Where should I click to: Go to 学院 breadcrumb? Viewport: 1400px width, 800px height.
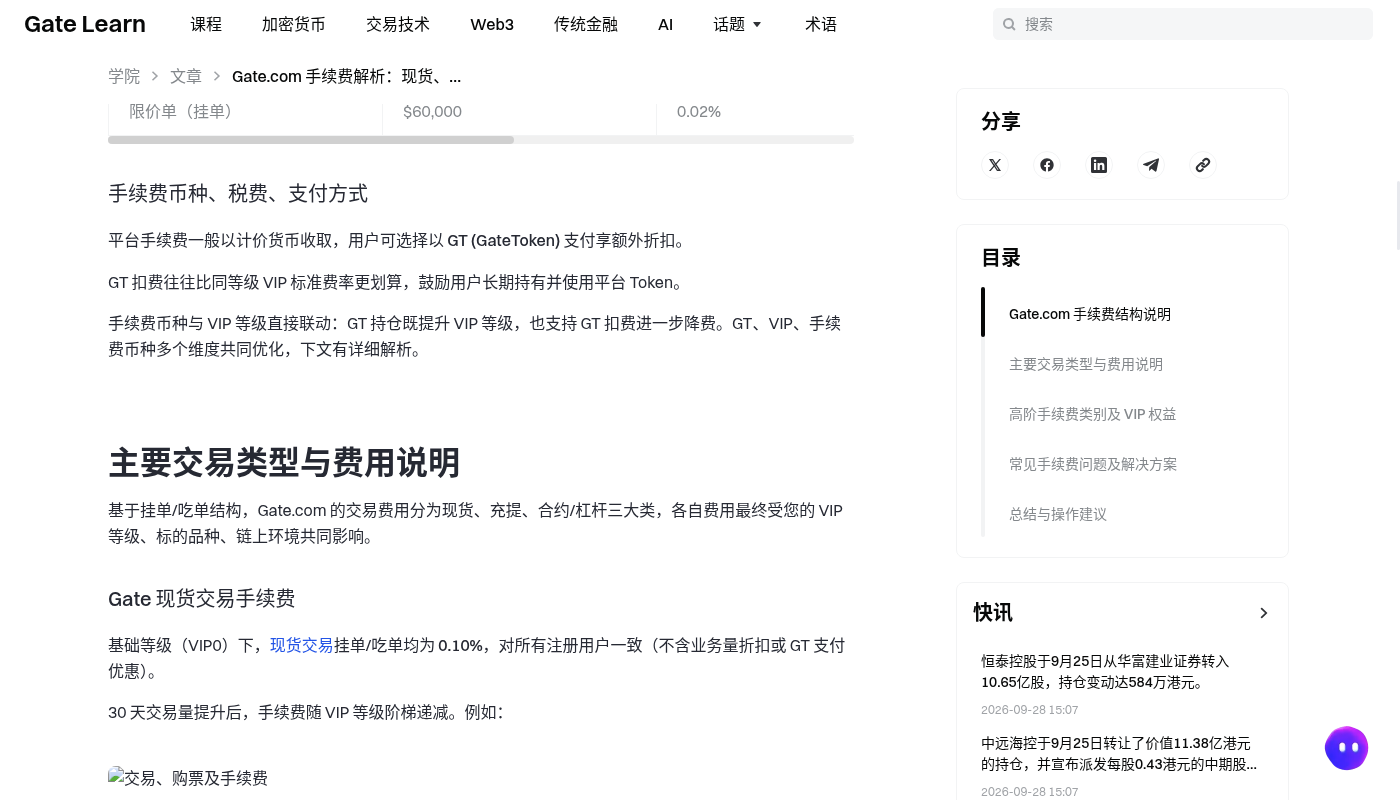124,76
